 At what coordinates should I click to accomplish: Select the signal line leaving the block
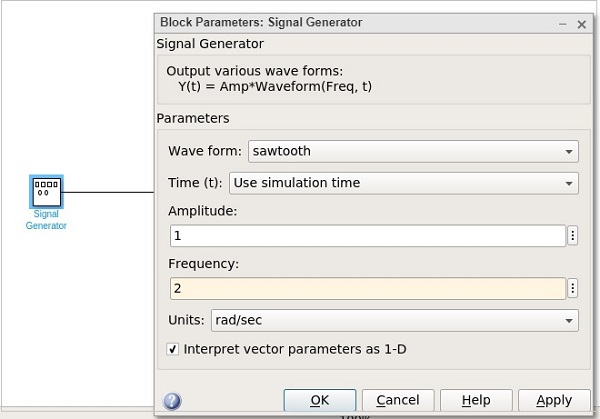[x=108, y=192]
